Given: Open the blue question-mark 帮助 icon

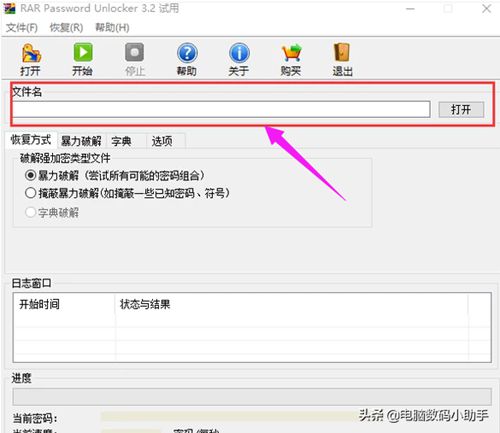Looking at the screenshot, I should point(187,53).
